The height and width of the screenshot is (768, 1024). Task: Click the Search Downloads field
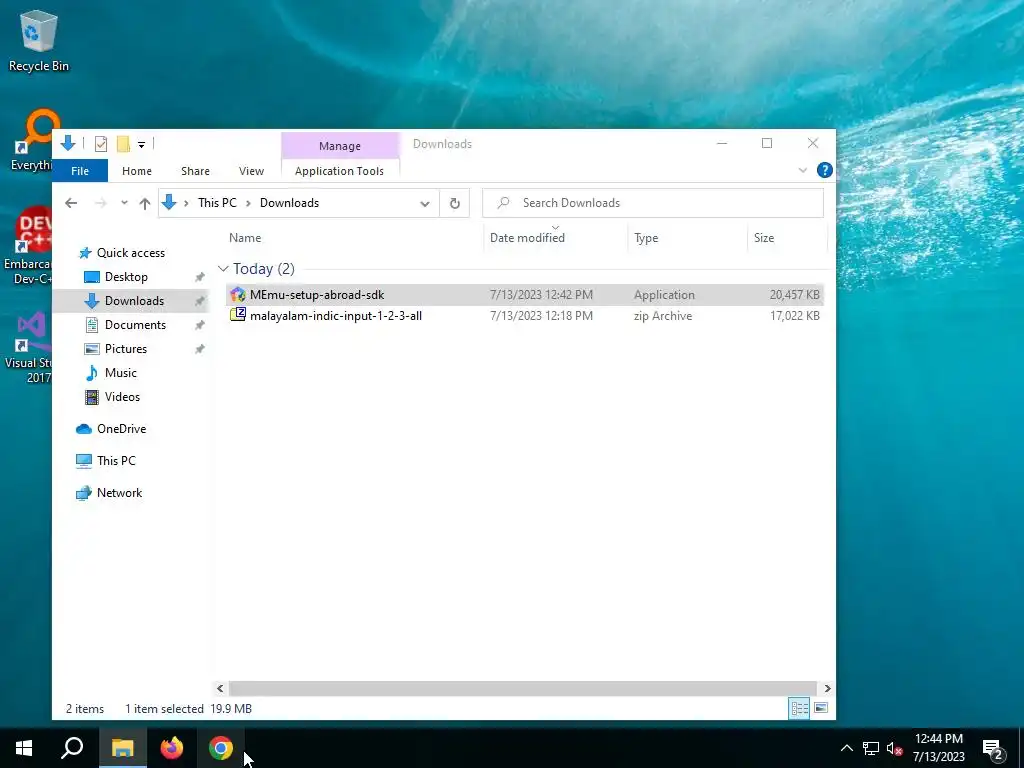click(x=652, y=203)
